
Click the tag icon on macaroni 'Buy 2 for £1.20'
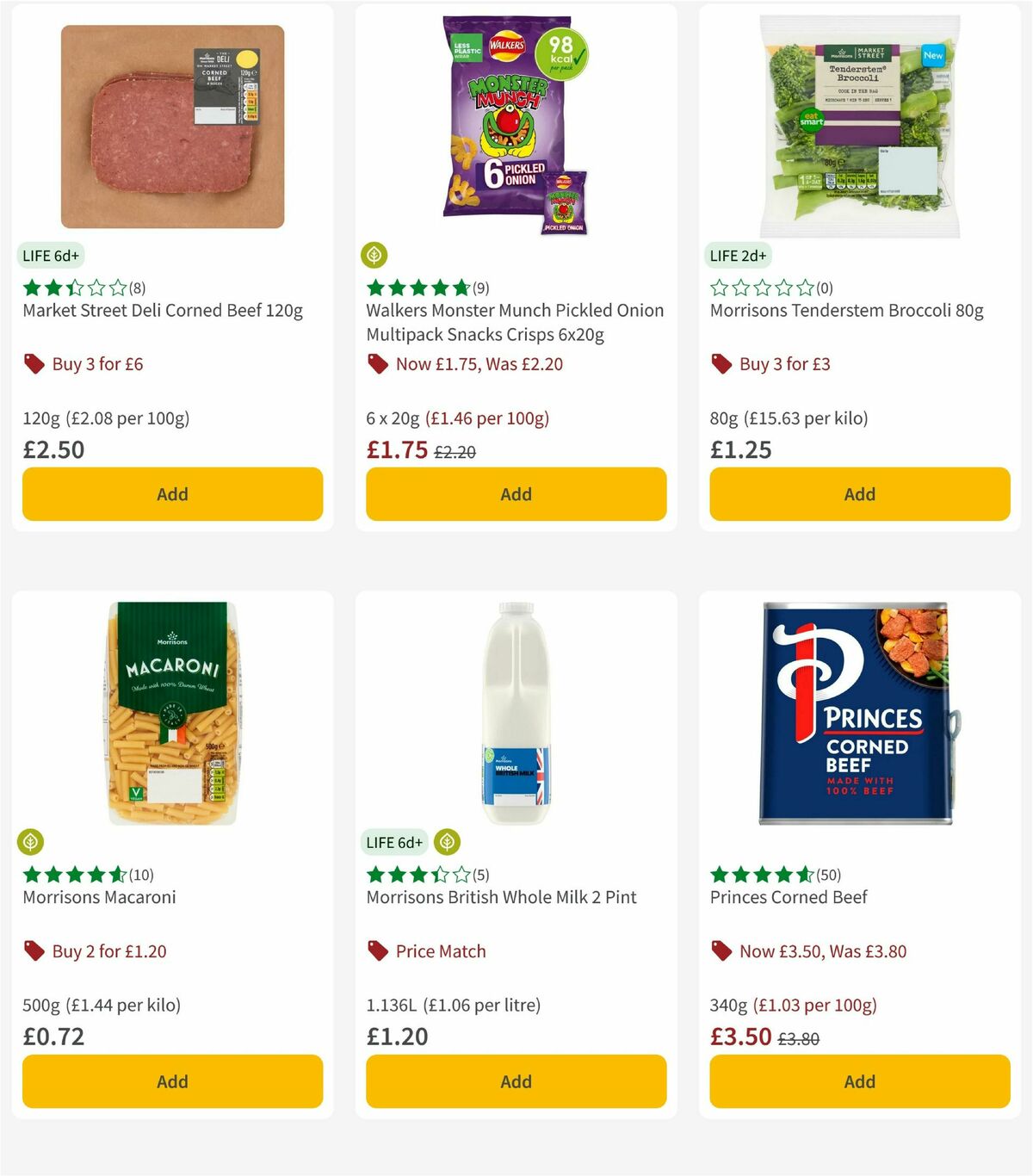pos(34,951)
